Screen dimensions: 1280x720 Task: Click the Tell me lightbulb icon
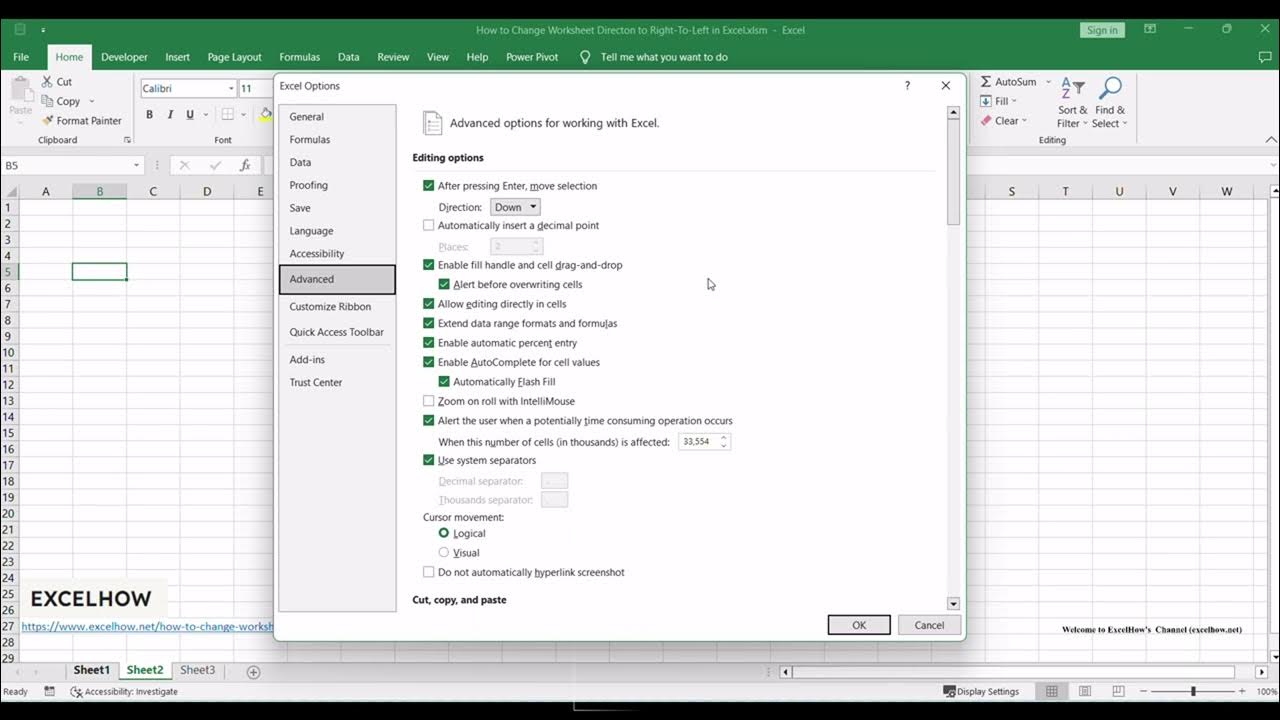[586, 57]
